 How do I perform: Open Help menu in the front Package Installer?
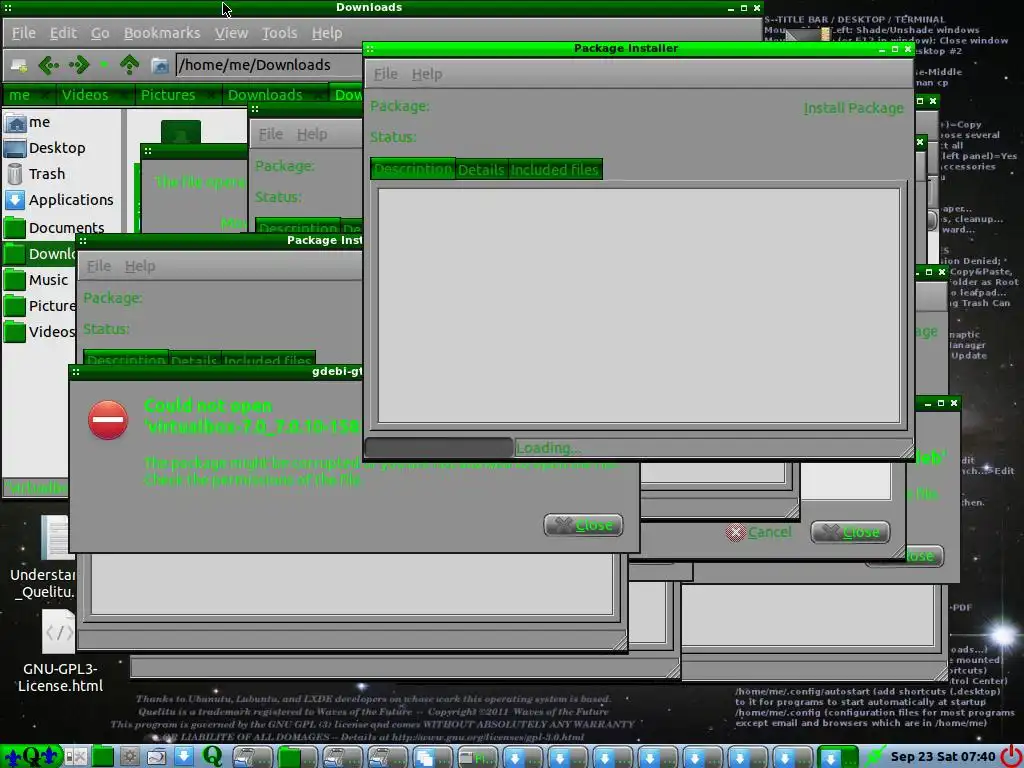[x=427, y=74]
